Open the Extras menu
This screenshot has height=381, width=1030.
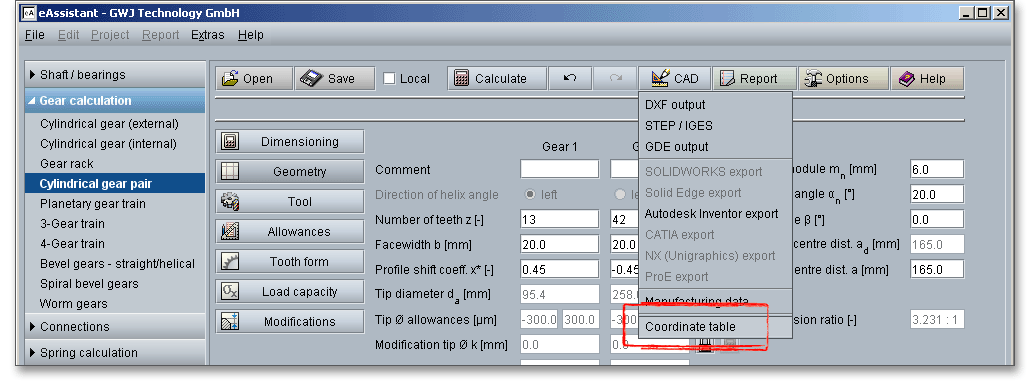tap(208, 35)
